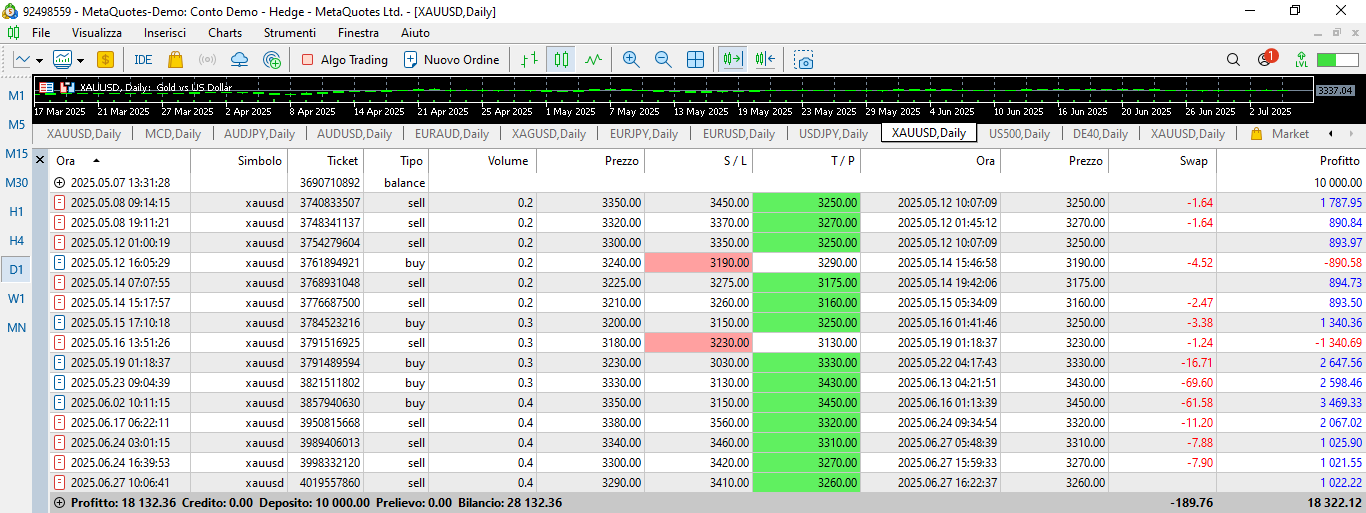Sort by the Ticket column header
Screen dimensions: 1366x513
click(326, 161)
